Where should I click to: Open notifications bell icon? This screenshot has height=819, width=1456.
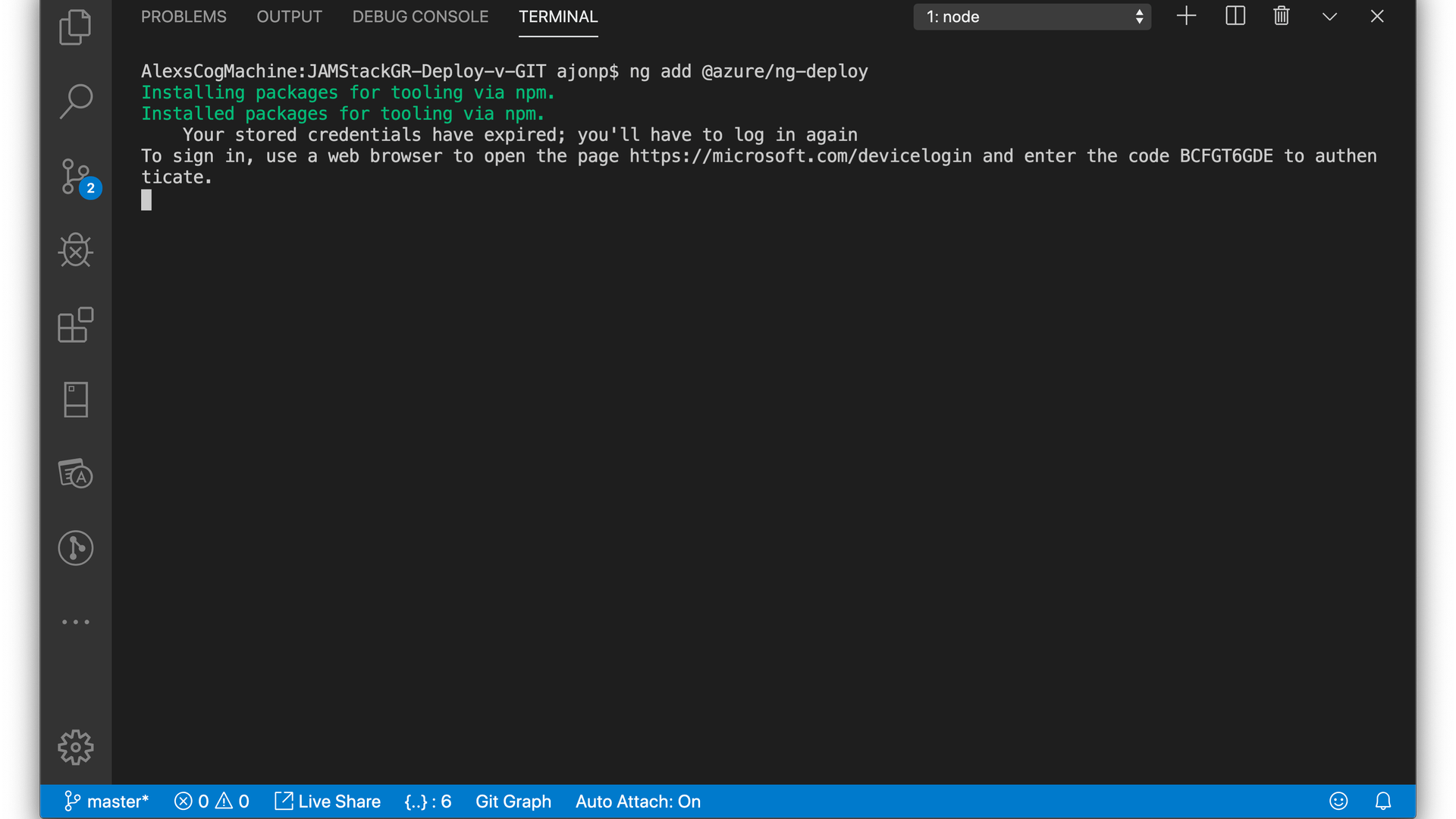pos(1383,802)
